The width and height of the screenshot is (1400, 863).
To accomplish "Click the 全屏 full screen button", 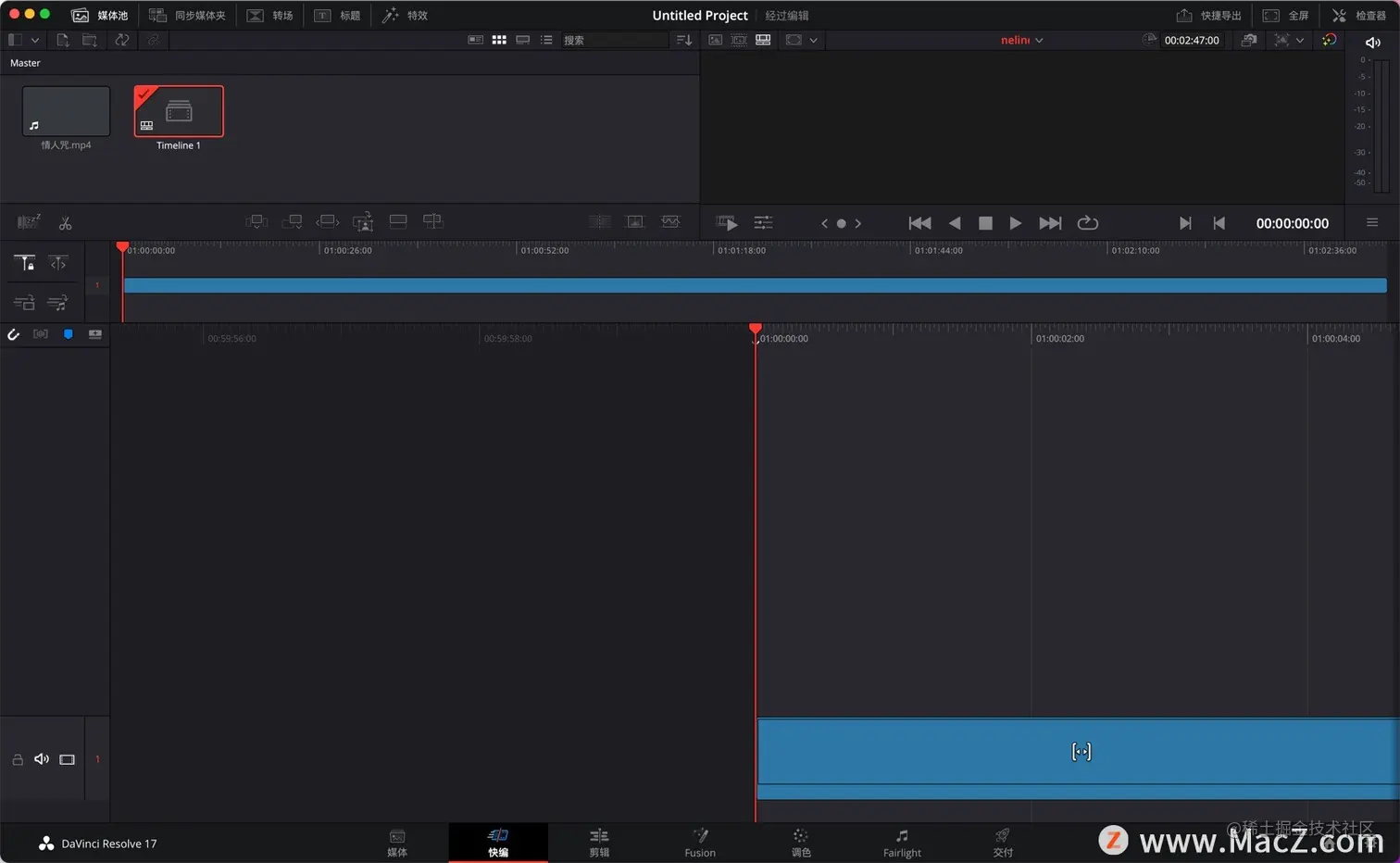I will click(x=1286, y=16).
